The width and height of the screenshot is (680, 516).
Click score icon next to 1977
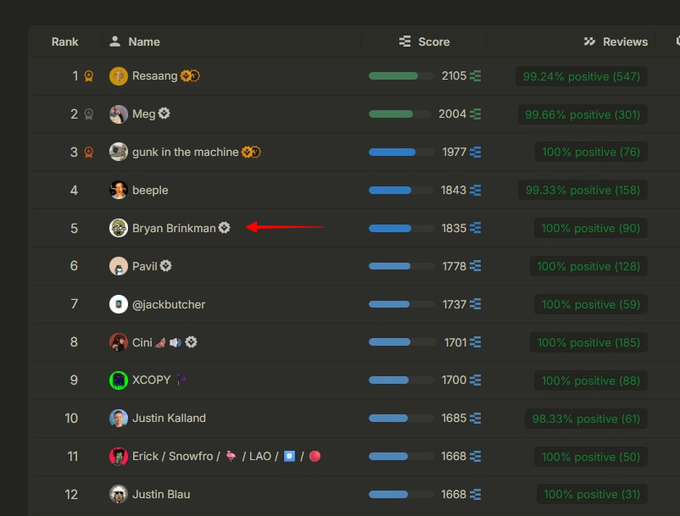(x=475, y=152)
